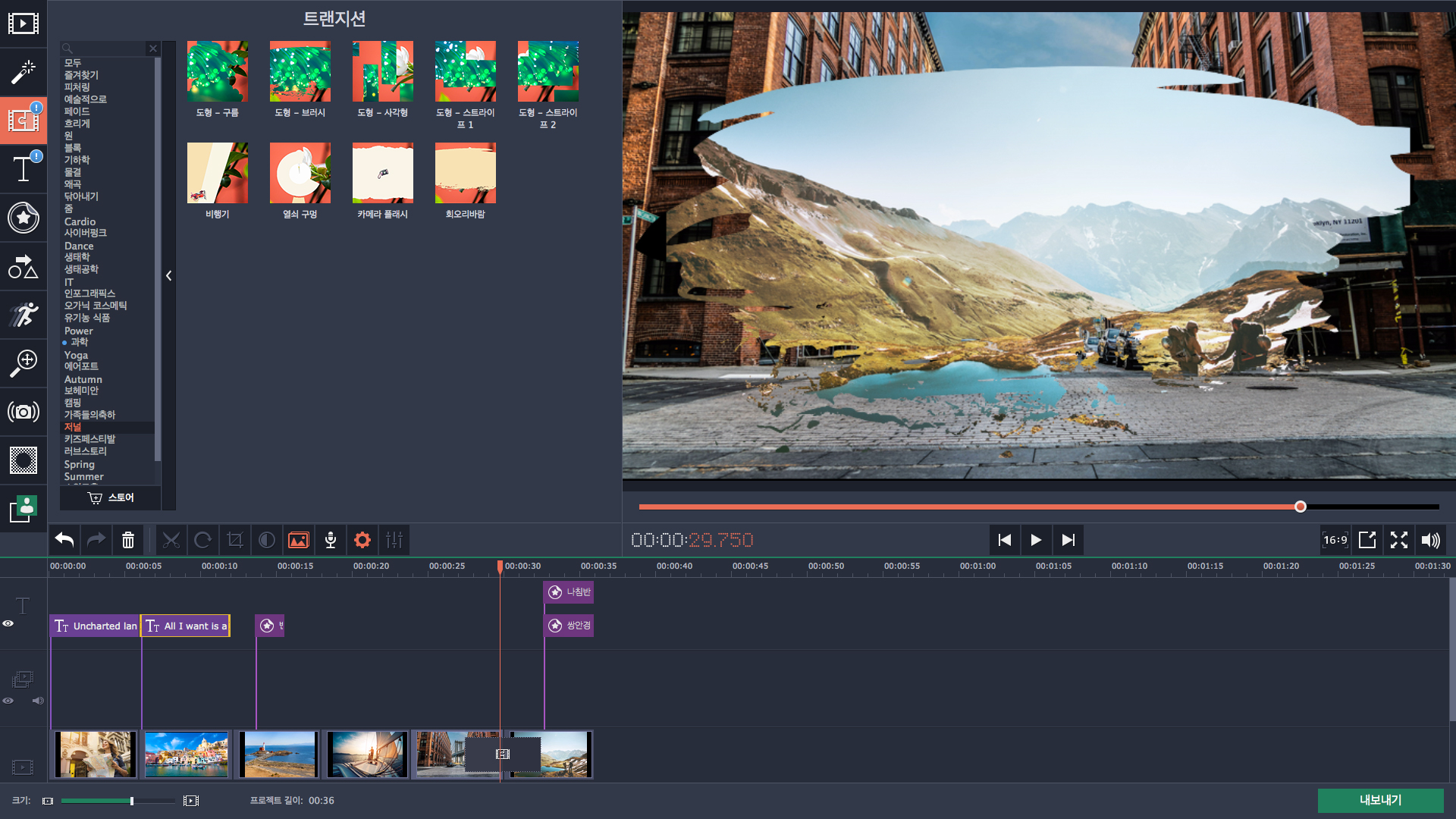1456x819 pixels.
Task: Open the Pan and Zoom tool
Action: 23,363
